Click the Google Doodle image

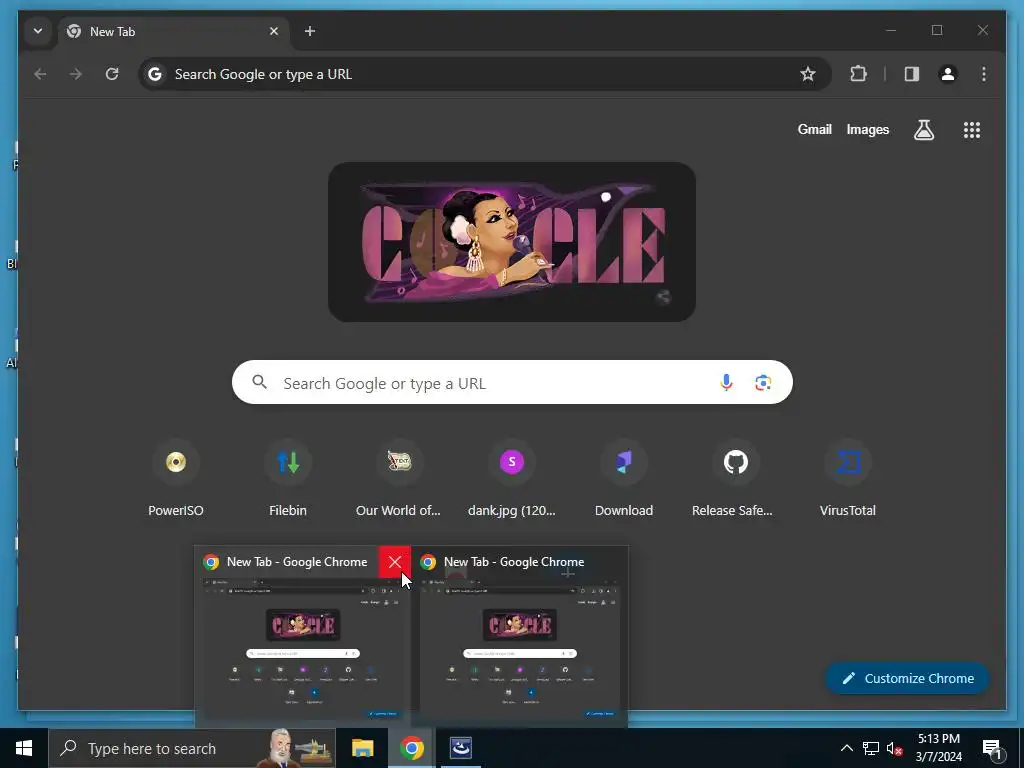pos(511,242)
